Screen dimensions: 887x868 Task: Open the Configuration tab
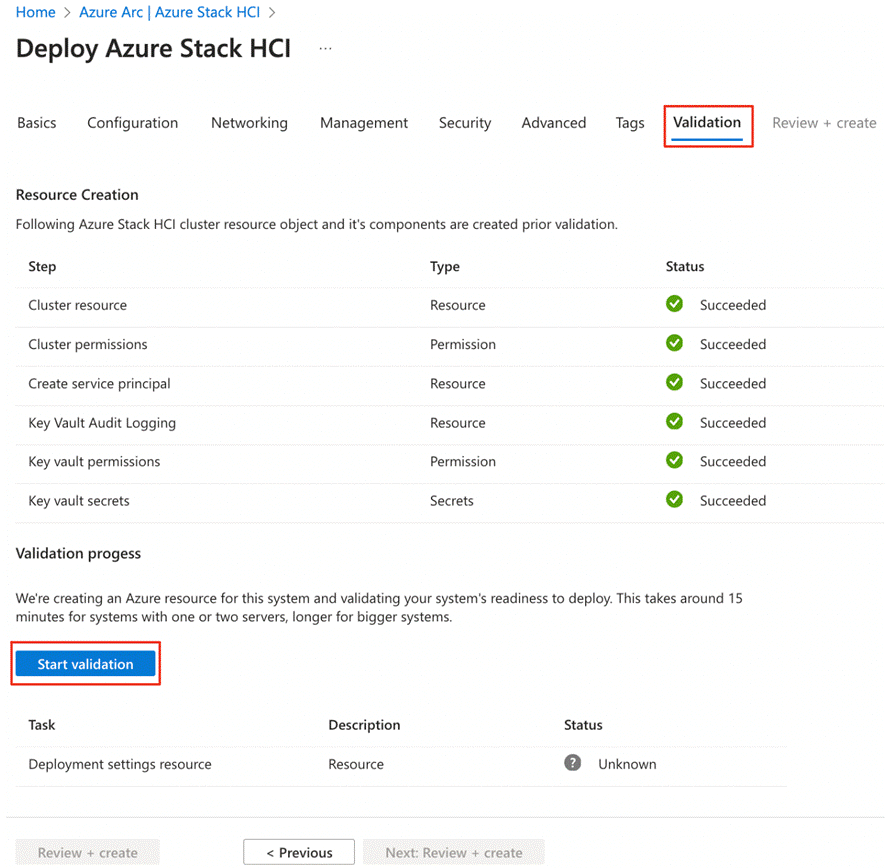click(x=132, y=123)
